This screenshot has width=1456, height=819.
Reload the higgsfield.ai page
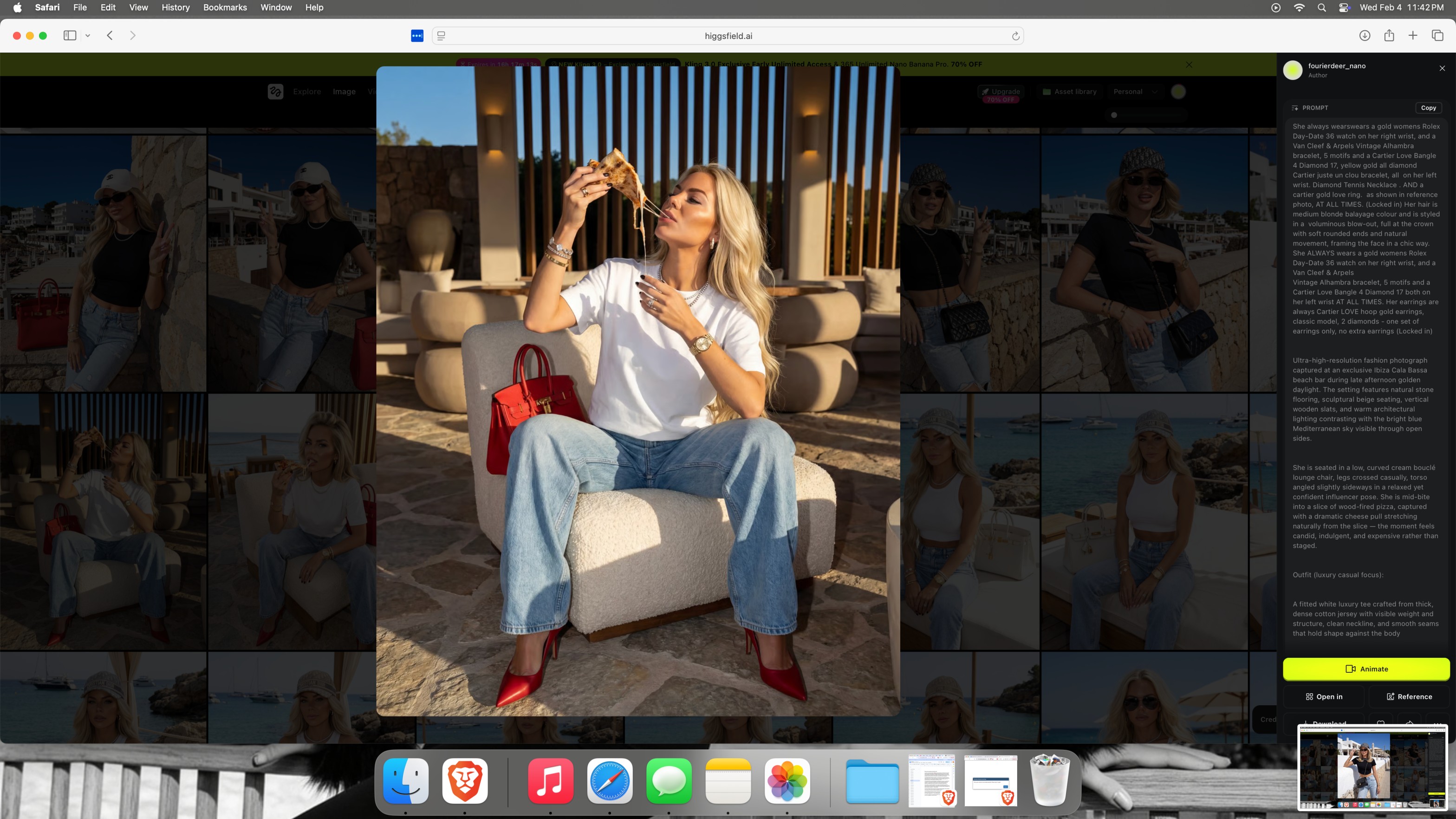(1015, 36)
